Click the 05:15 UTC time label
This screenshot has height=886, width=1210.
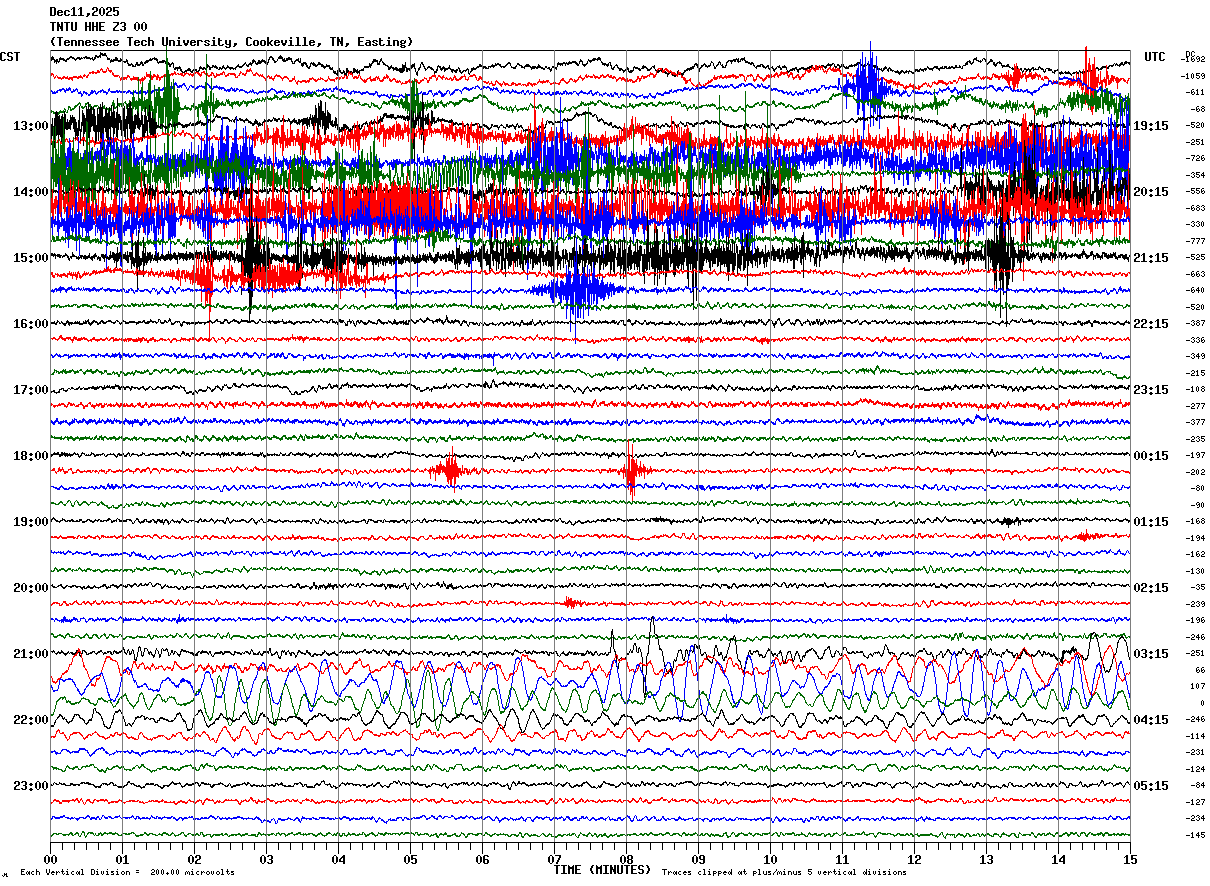coord(1151,786)
